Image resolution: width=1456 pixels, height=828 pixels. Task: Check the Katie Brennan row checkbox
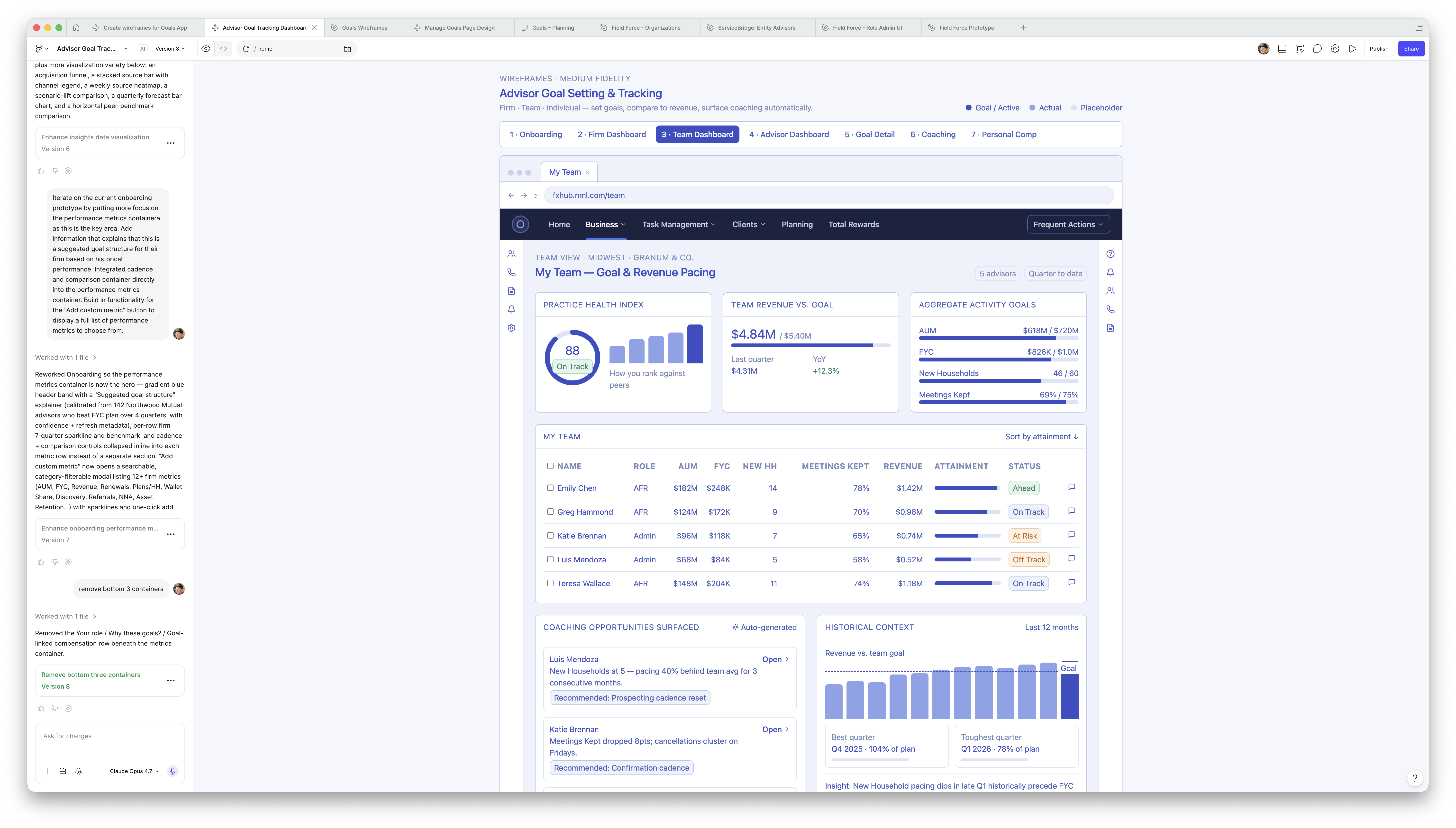click(x=550, y=535)
